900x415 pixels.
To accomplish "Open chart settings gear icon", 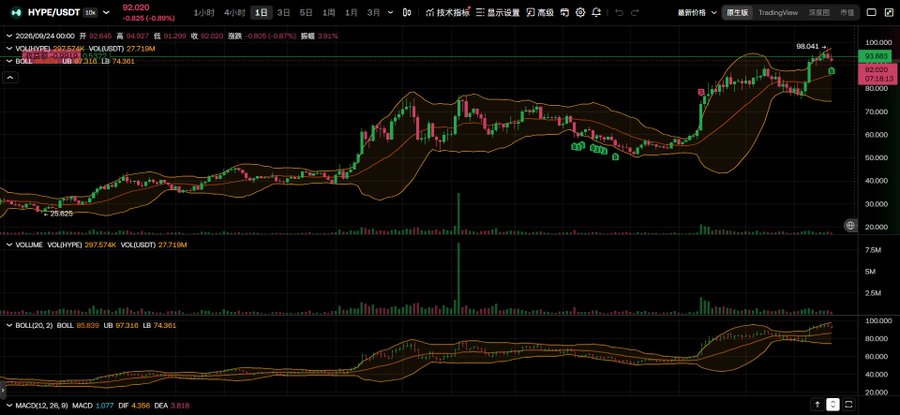I will tap(580, 12).
